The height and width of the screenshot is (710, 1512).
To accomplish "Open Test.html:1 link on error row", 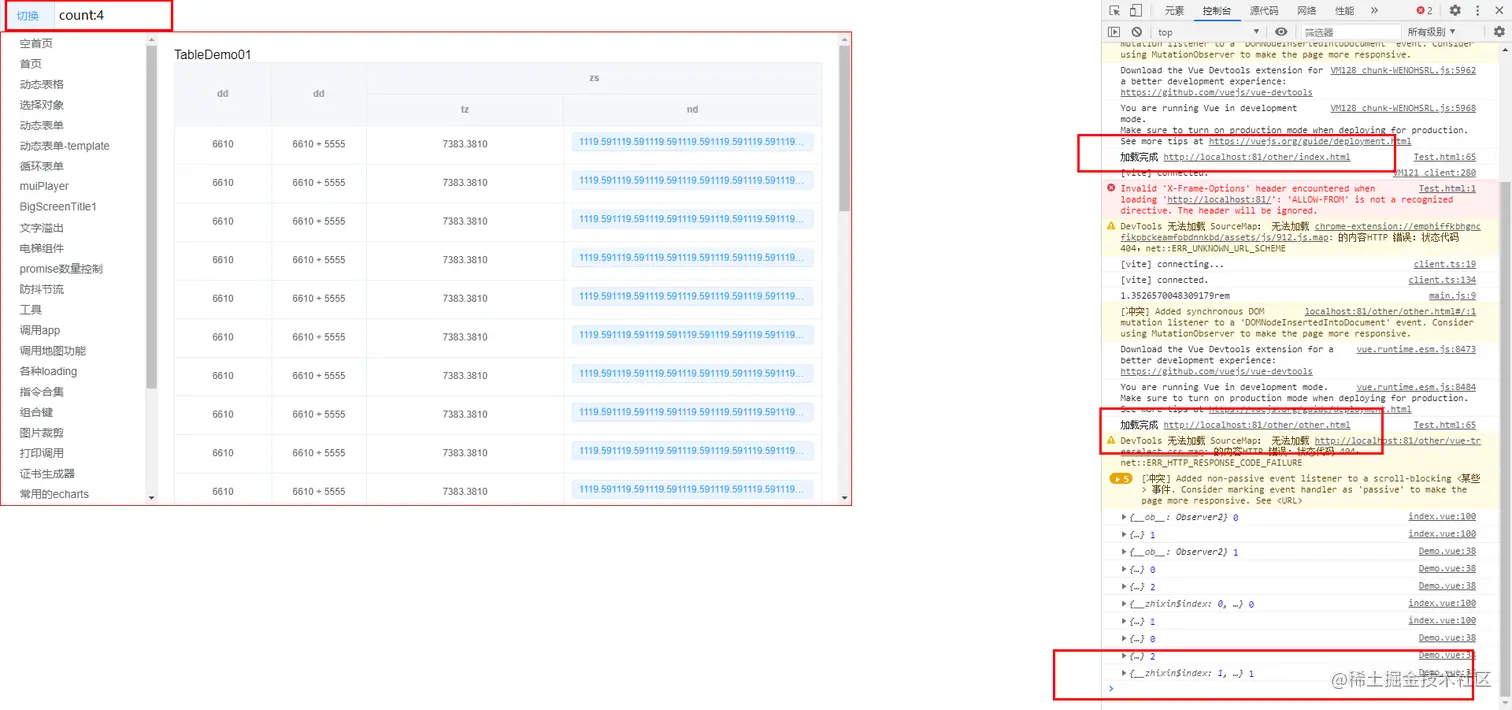I will coord(1447,188).
